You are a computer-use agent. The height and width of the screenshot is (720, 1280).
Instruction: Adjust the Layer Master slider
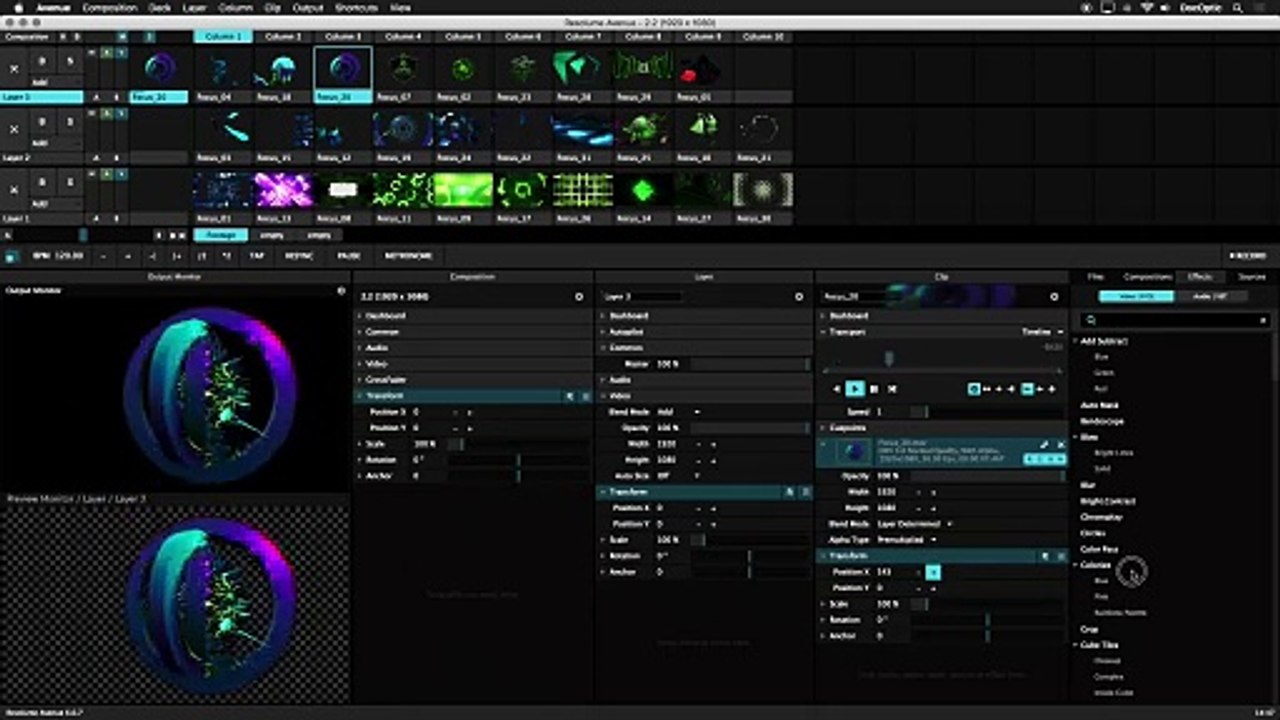tap(749, 364)
